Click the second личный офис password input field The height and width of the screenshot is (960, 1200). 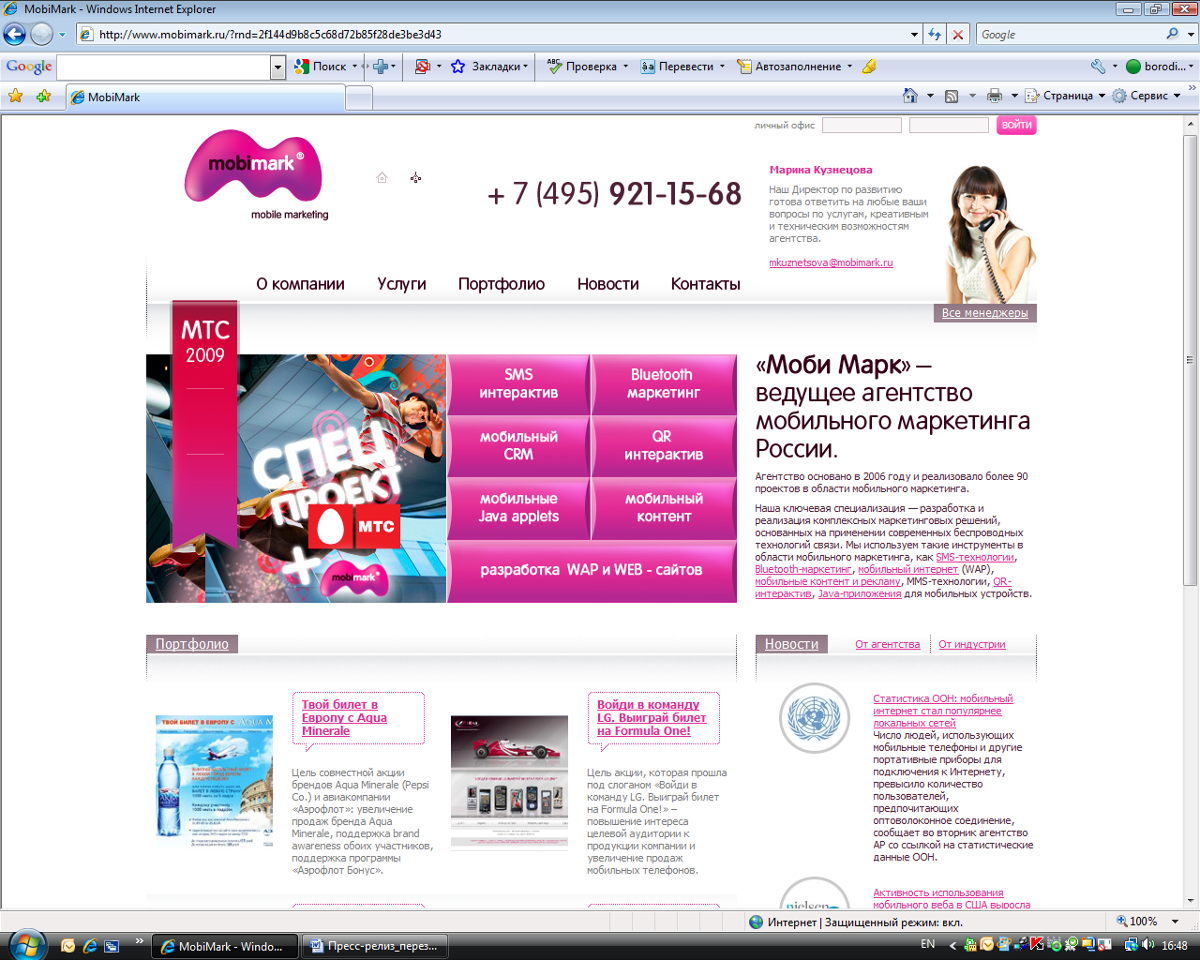point(948,126)
